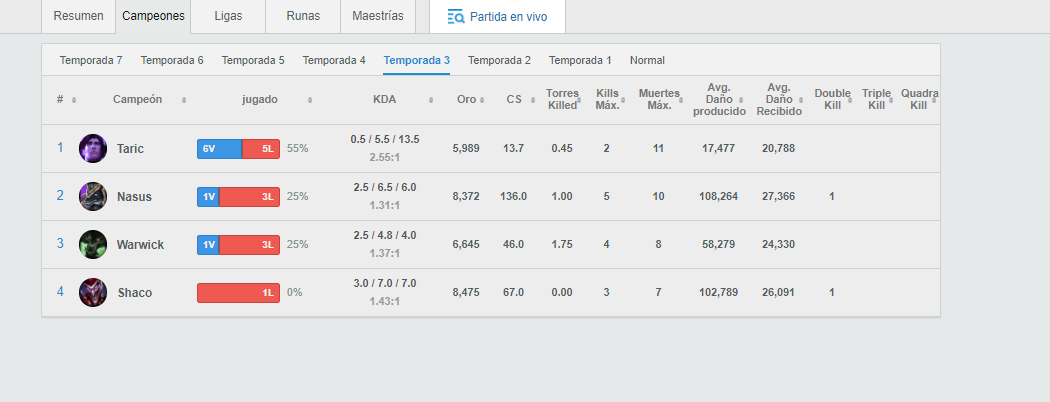Screen dimensions: 1050x402
Task: Click the Shaco champion name
Action: (135, 293)
